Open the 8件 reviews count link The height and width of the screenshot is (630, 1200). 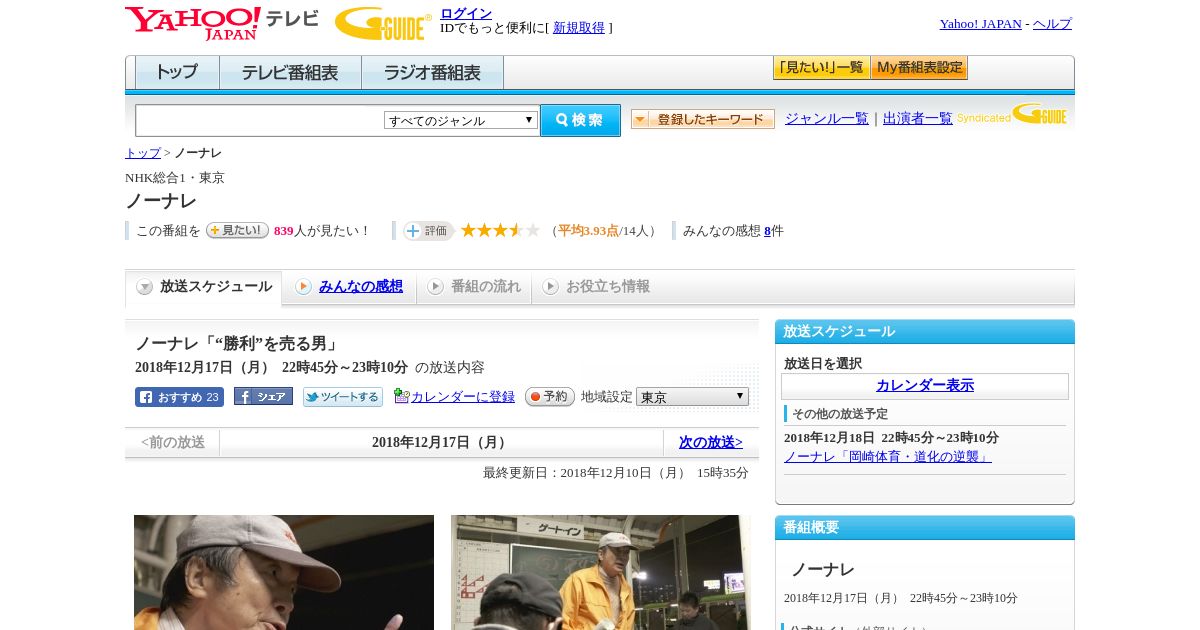[768, 231]
